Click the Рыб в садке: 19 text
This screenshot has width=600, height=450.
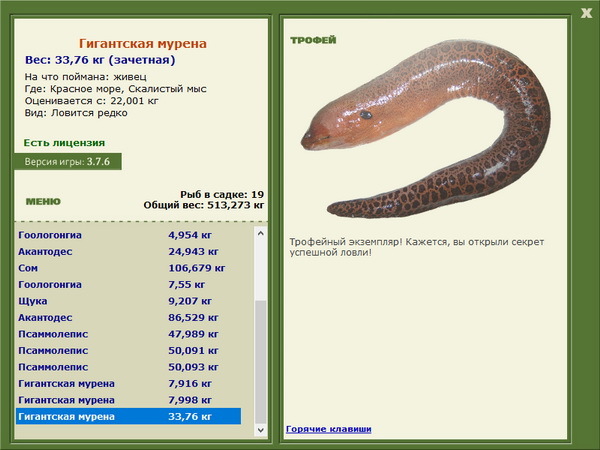tap(222, 194)
